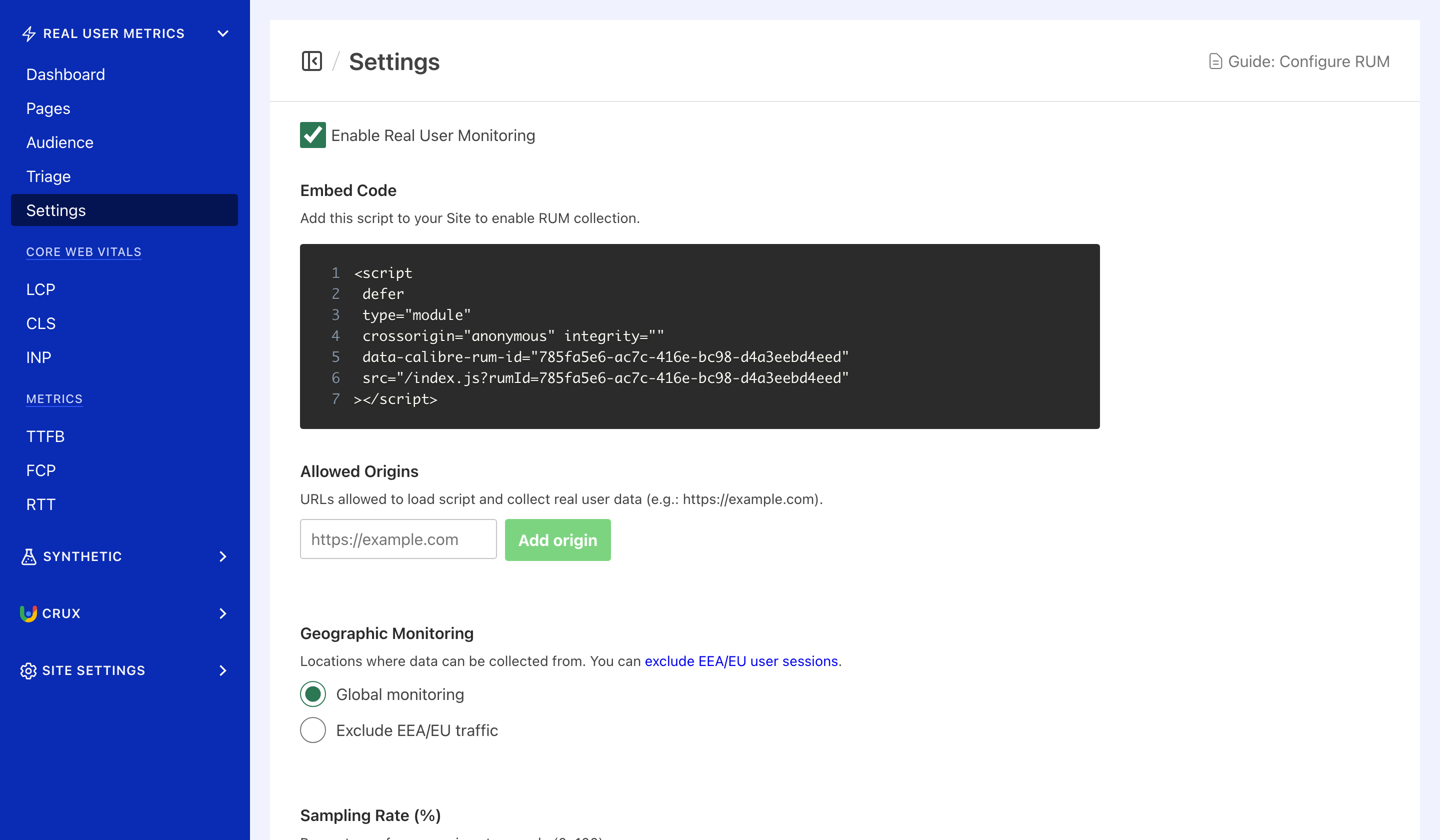Image resolution: width=1440 pixels, height=840 pixels.
Task: Open the Dashboard page from the sidebar
Action: point(65,73)
